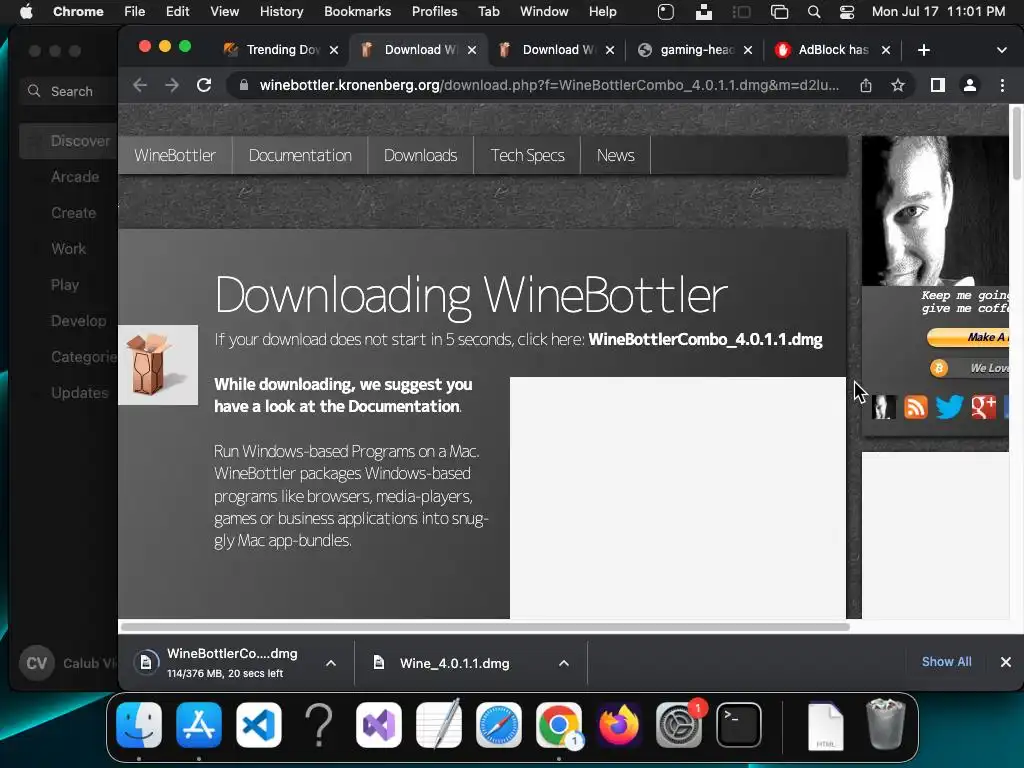Open News in site navigation
The width and height of the screenshot is (1024, 768).
(x=615, y=155)
